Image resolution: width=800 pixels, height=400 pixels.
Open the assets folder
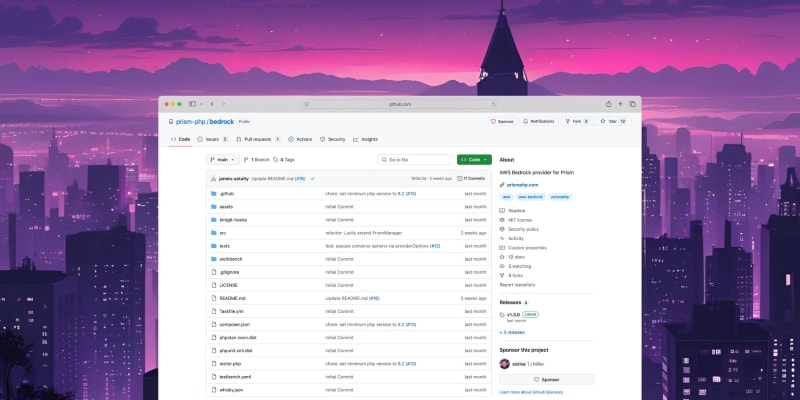click(x=226, y=207)
